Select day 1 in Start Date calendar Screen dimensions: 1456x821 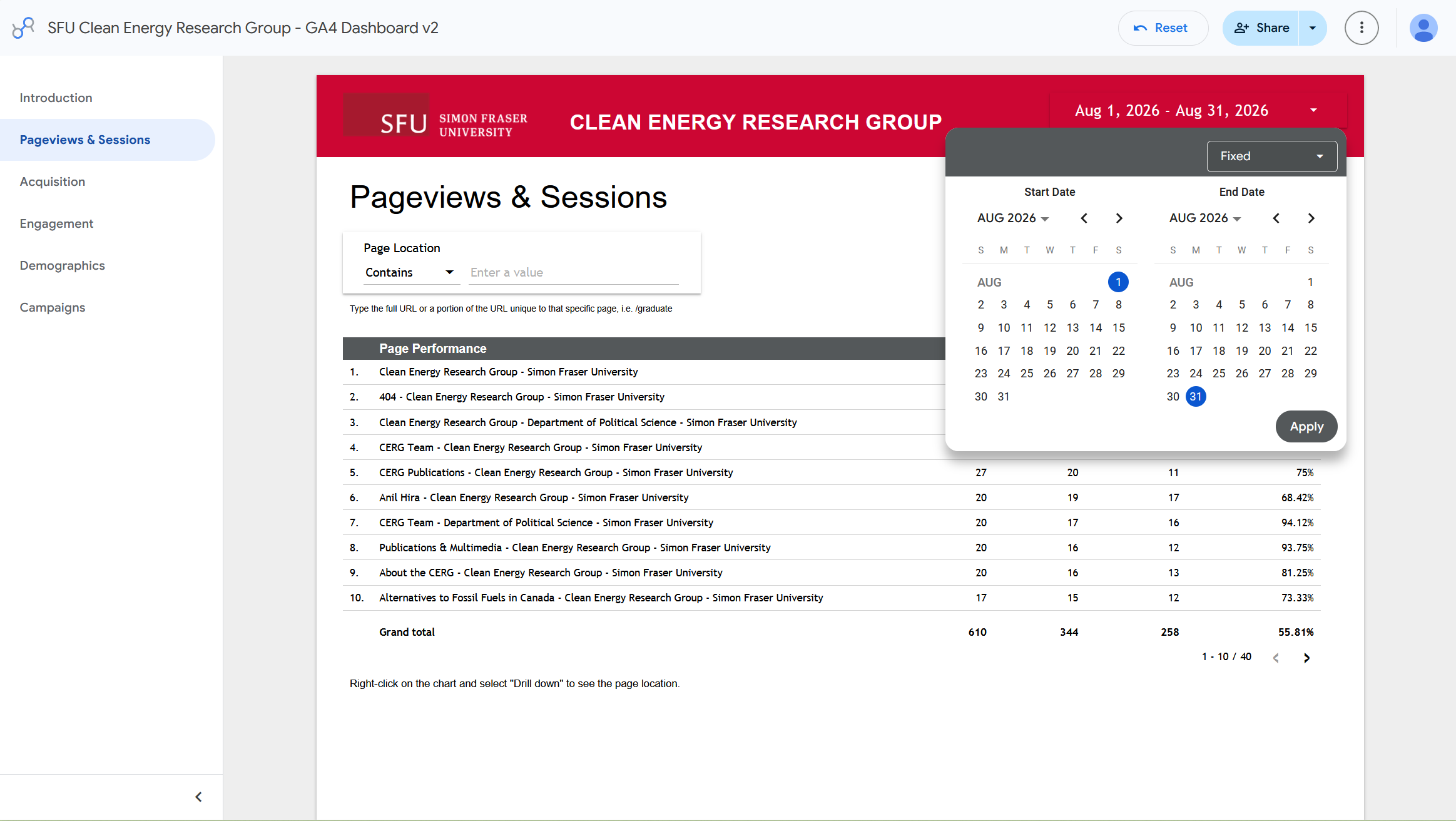click(x=1118, y=282)
